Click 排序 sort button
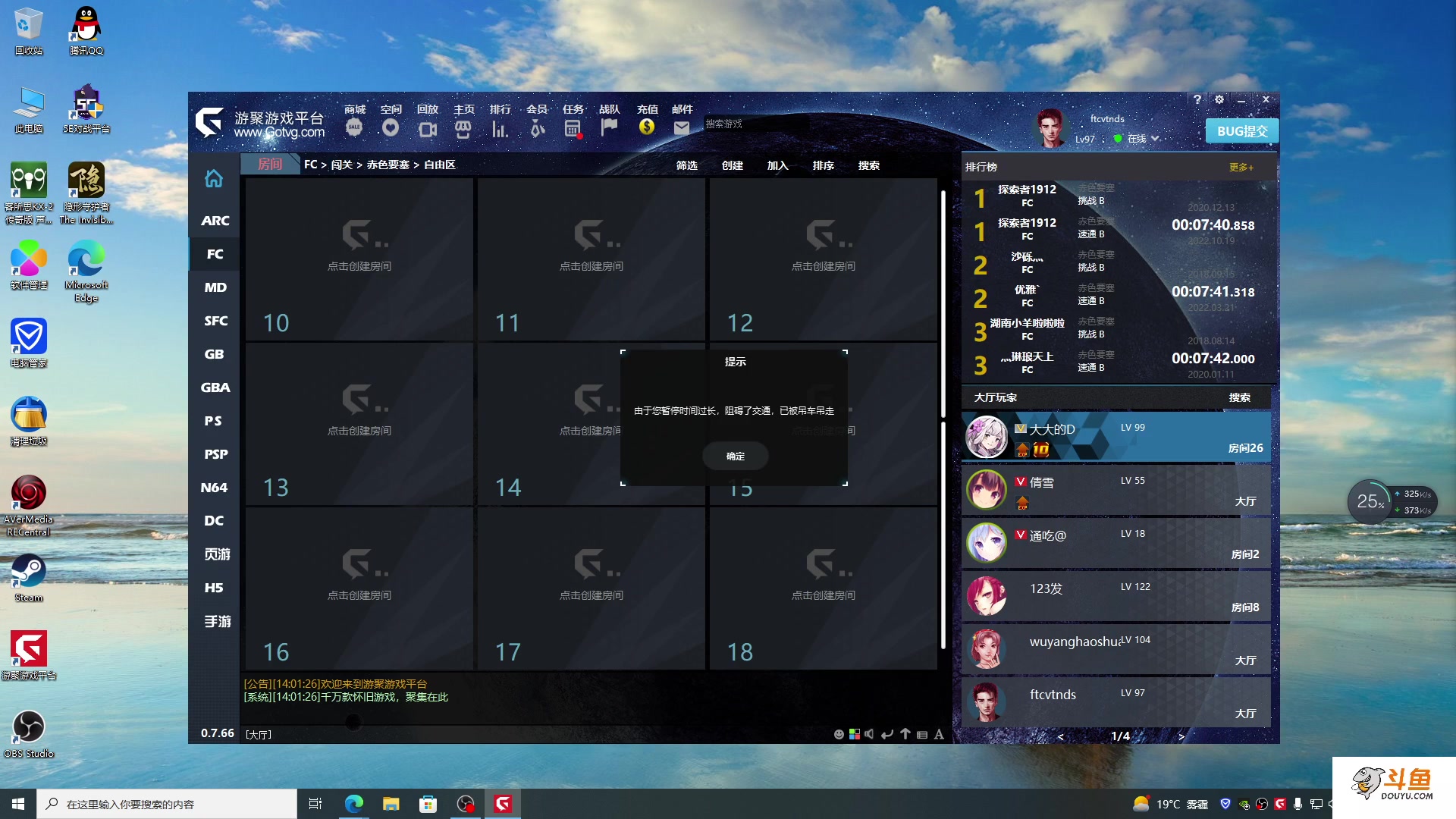Image resolution: width=1456 pixels, height=819 pixels. 823,165
